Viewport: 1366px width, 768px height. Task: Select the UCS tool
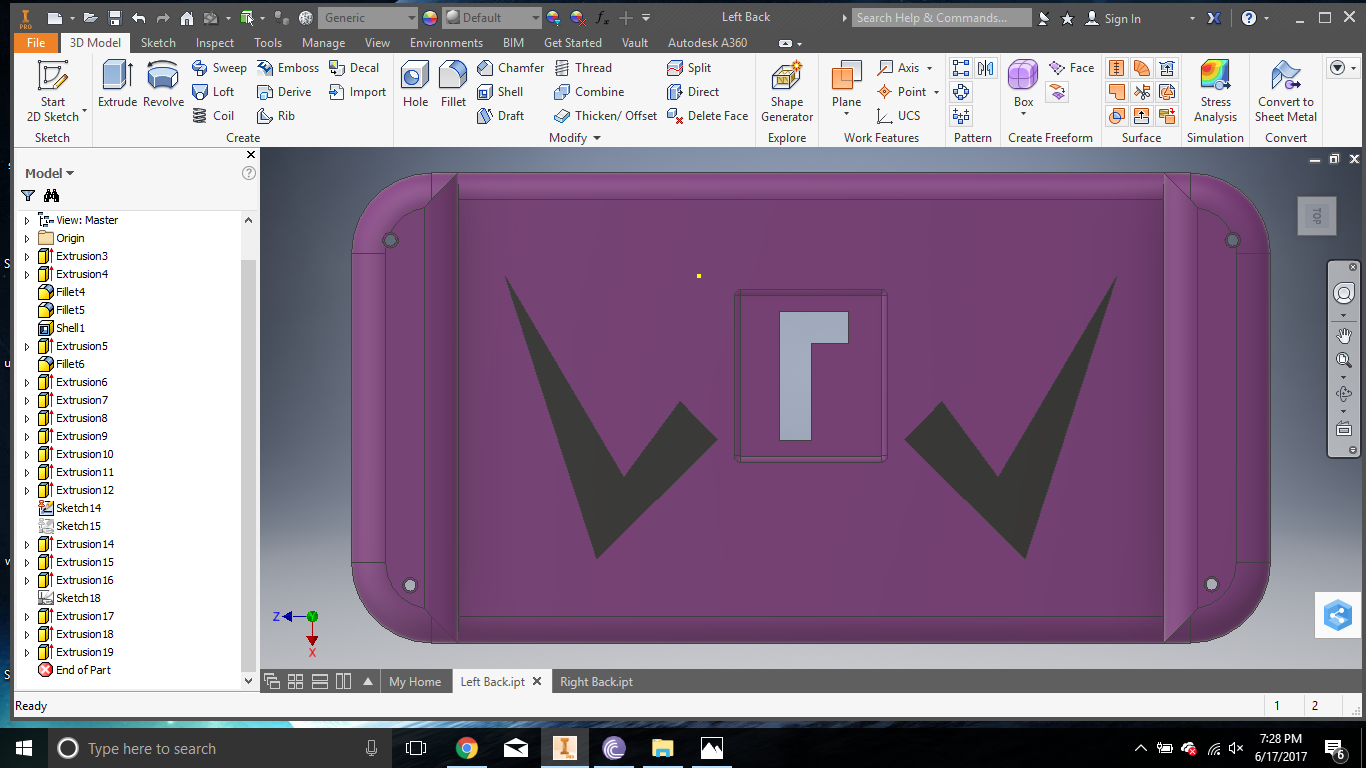coord(899,116)
